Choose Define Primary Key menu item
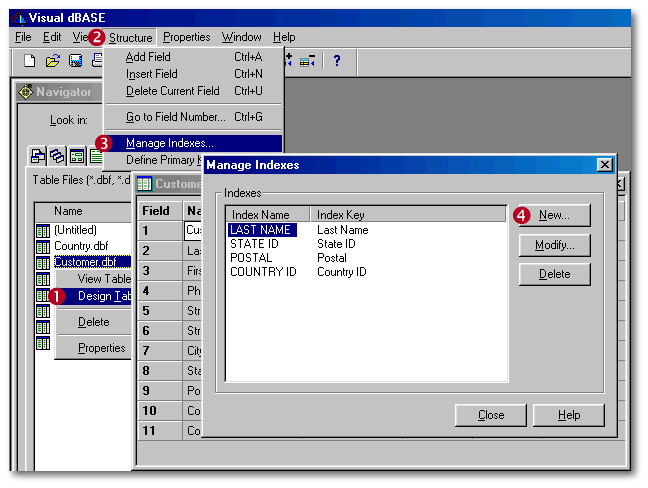The image size is (648, 488). click(155, 160)
